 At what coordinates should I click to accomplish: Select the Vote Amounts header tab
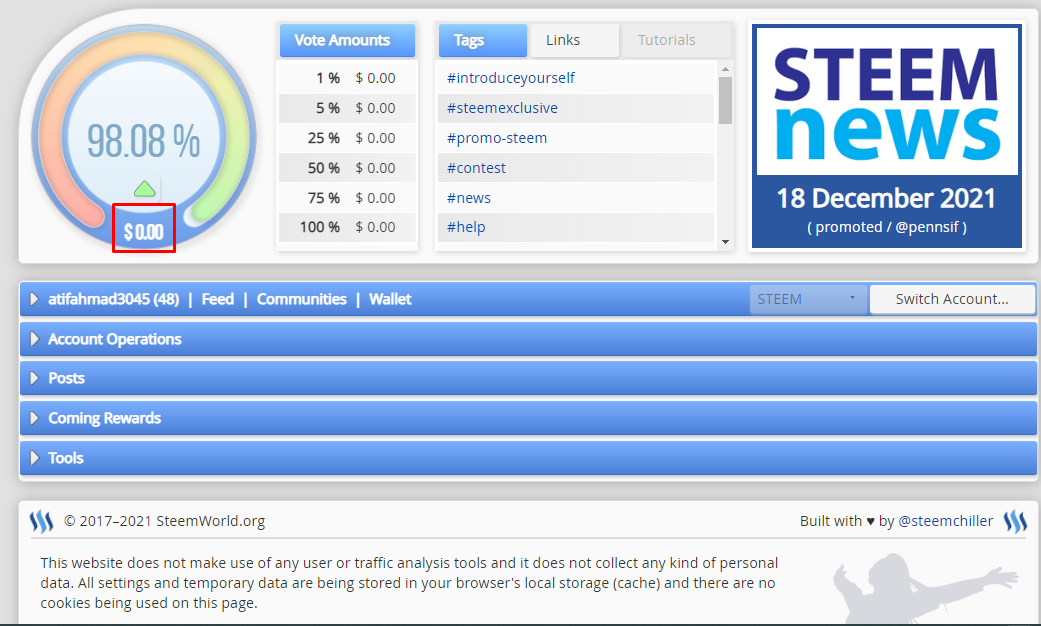point(347,40)
